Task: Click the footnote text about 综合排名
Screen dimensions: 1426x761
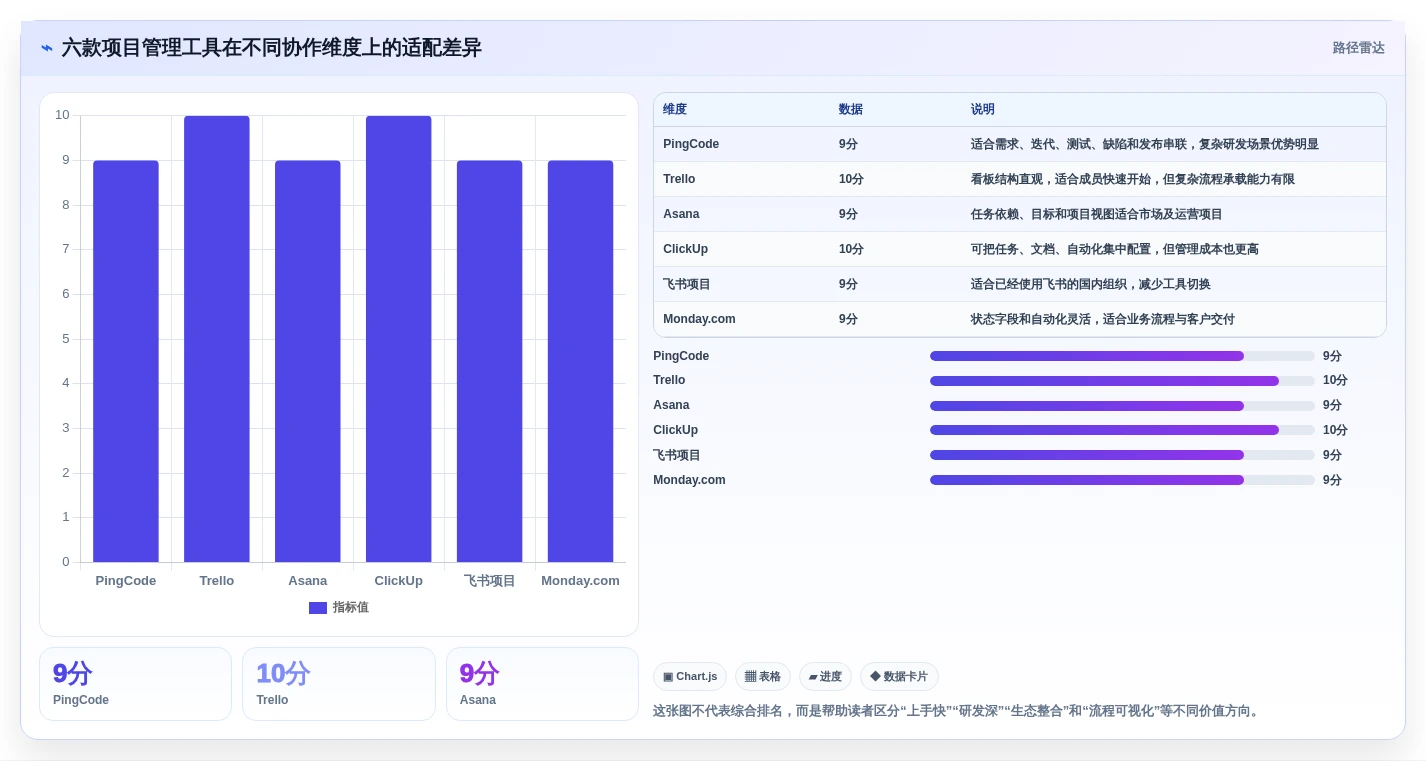Action: pyautogui.click(x=958, y=711)
